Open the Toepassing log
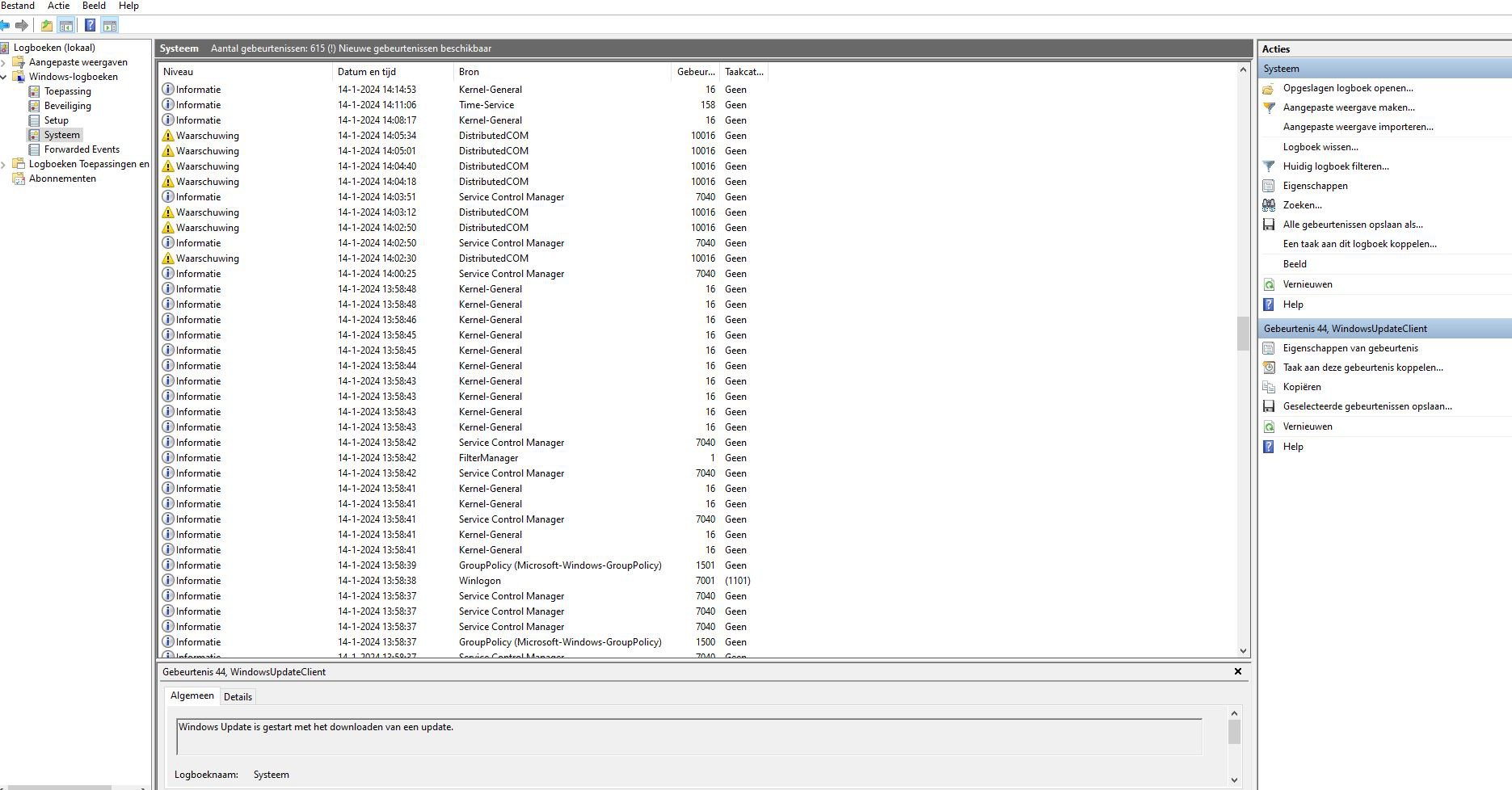The width and height of the screenshot is (1512, 790). click(67, 91)
